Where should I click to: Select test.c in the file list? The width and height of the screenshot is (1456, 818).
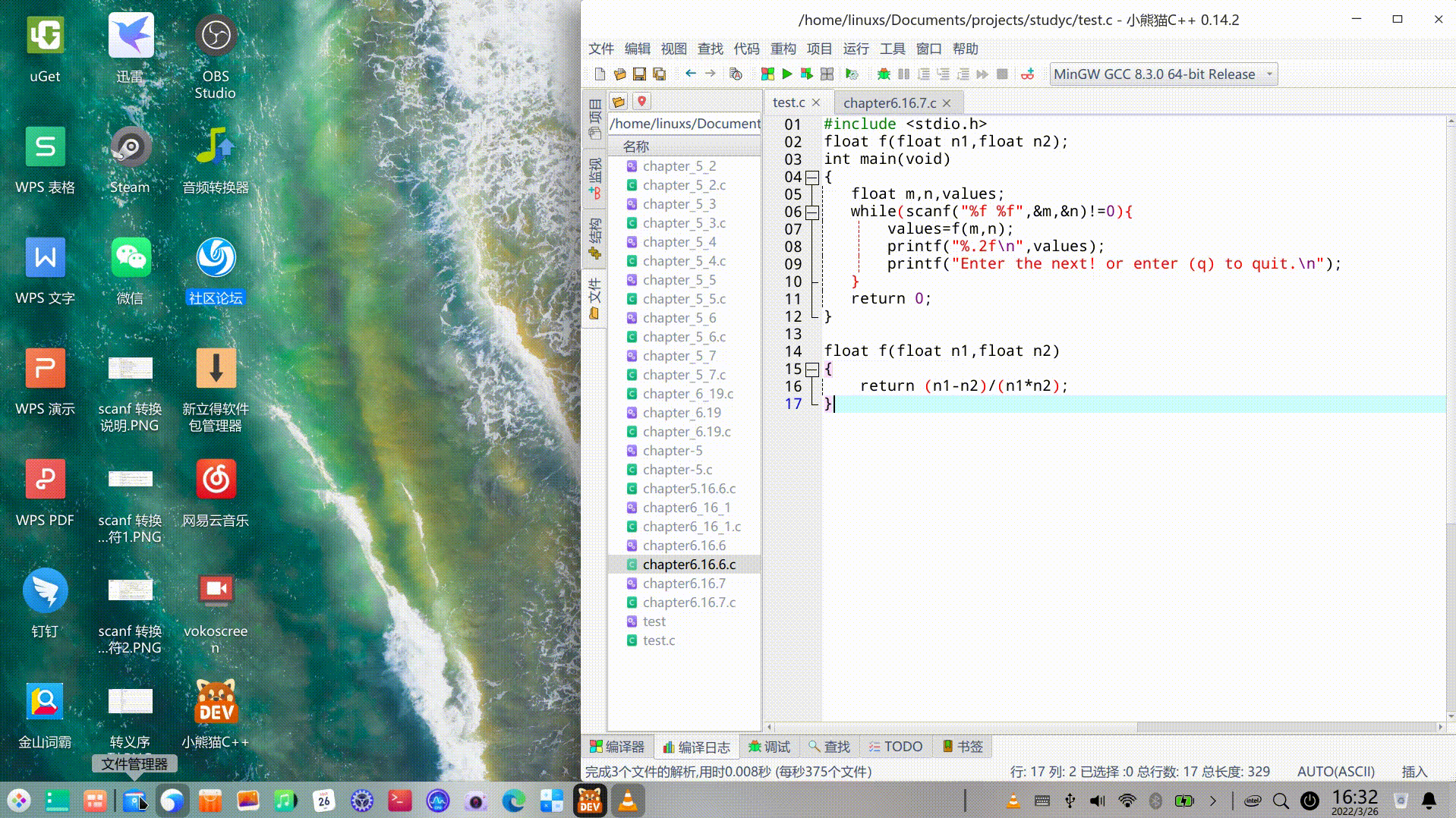click(x=658, y=640)
